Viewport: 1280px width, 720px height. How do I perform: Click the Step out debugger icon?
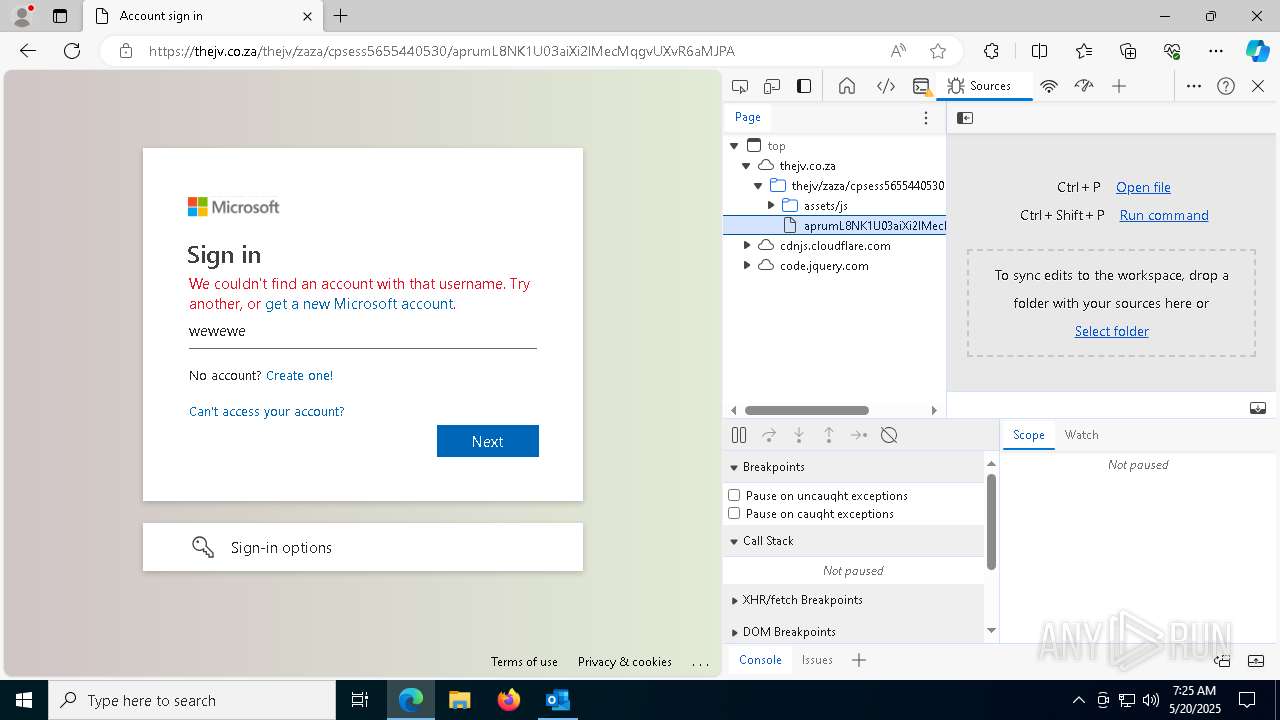pos(829,435)
